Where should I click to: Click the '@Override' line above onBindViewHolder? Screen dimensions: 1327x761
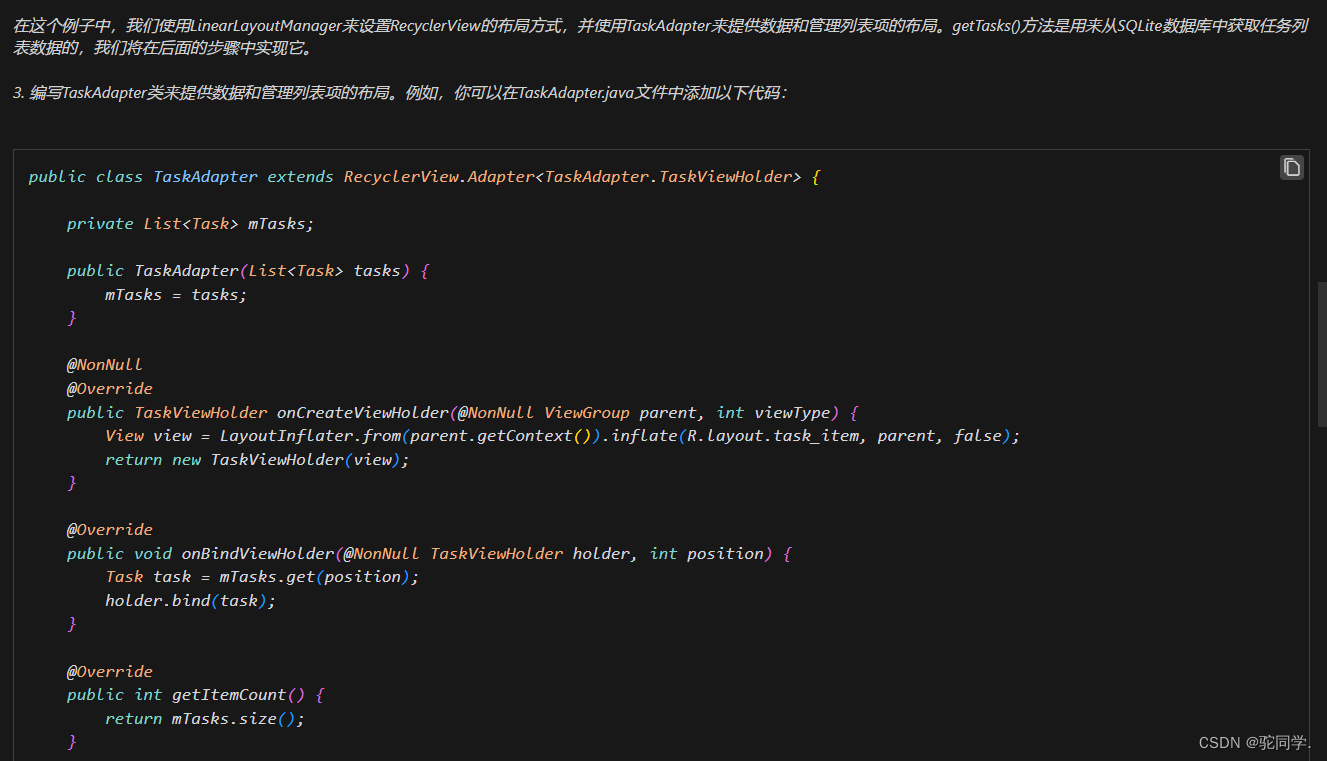110,530
